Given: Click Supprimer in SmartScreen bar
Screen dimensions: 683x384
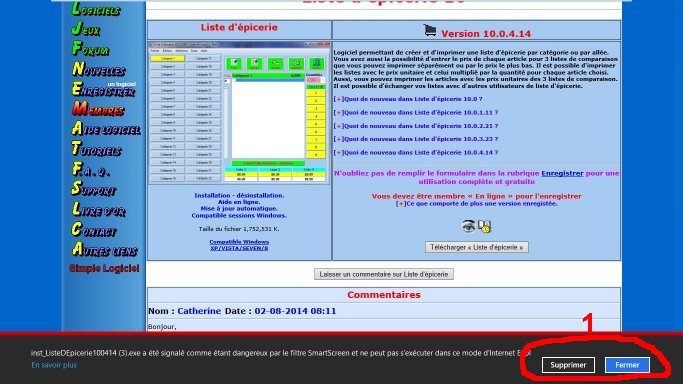Looking at the screenshot, I should tap(568, 365).
